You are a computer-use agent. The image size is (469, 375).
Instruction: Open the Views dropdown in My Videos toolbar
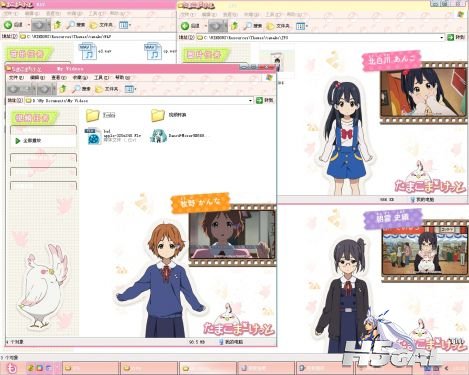click(x=130, y=89)
